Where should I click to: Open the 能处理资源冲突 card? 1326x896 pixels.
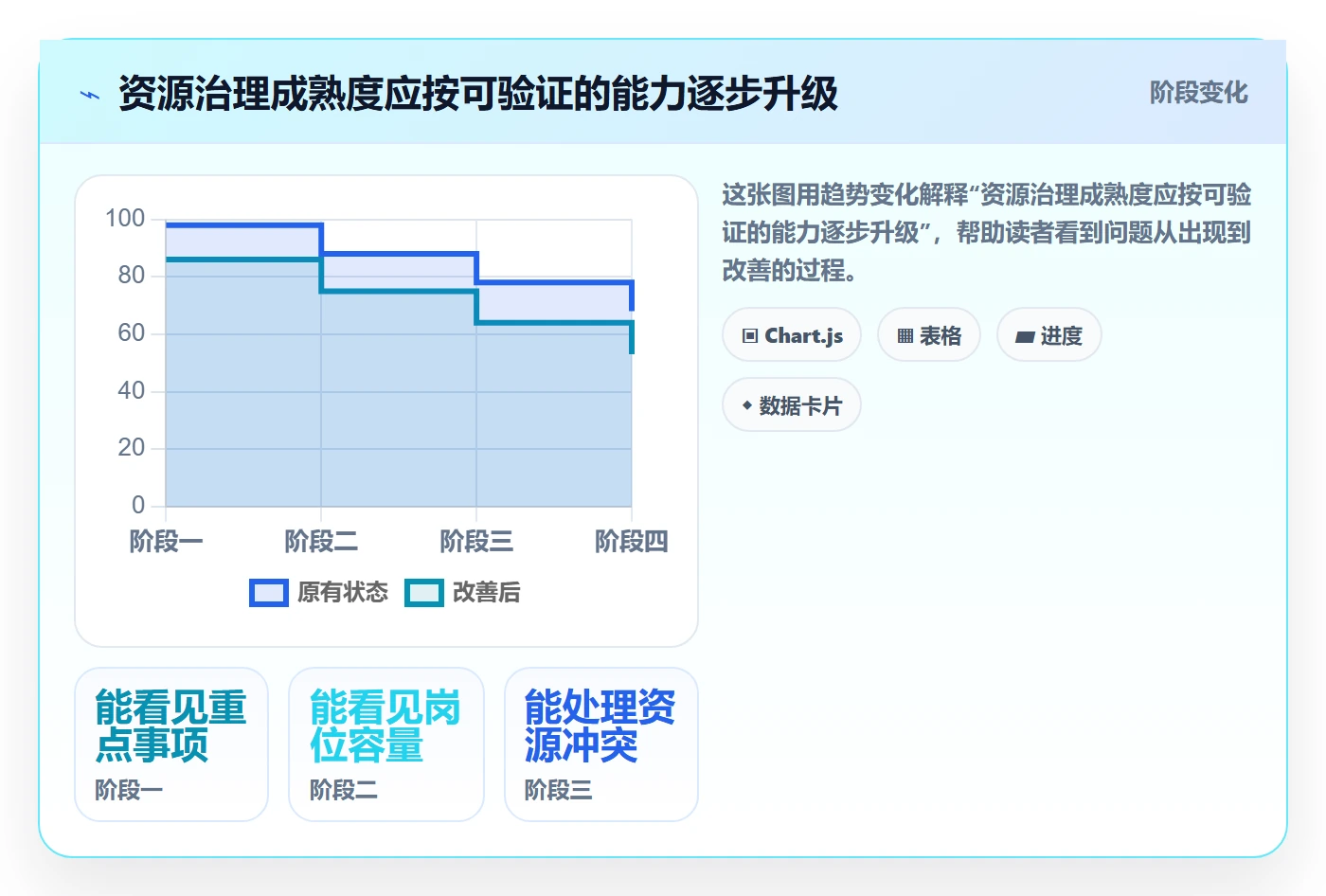click(x=601, y=744)
